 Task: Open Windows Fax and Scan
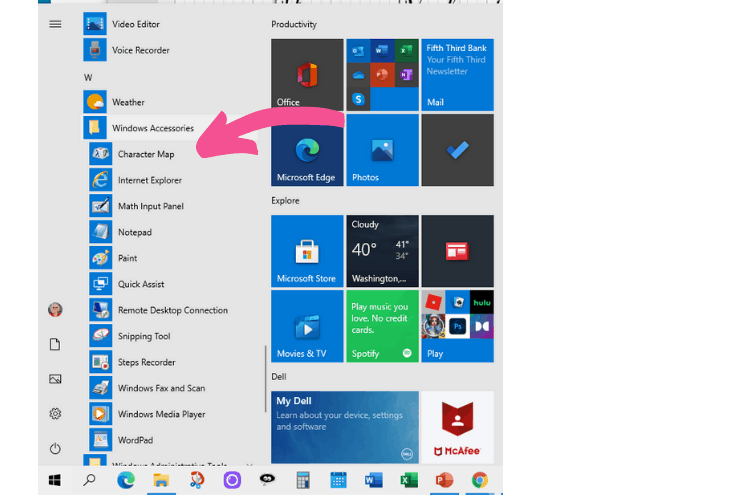(x=171, y=388)
